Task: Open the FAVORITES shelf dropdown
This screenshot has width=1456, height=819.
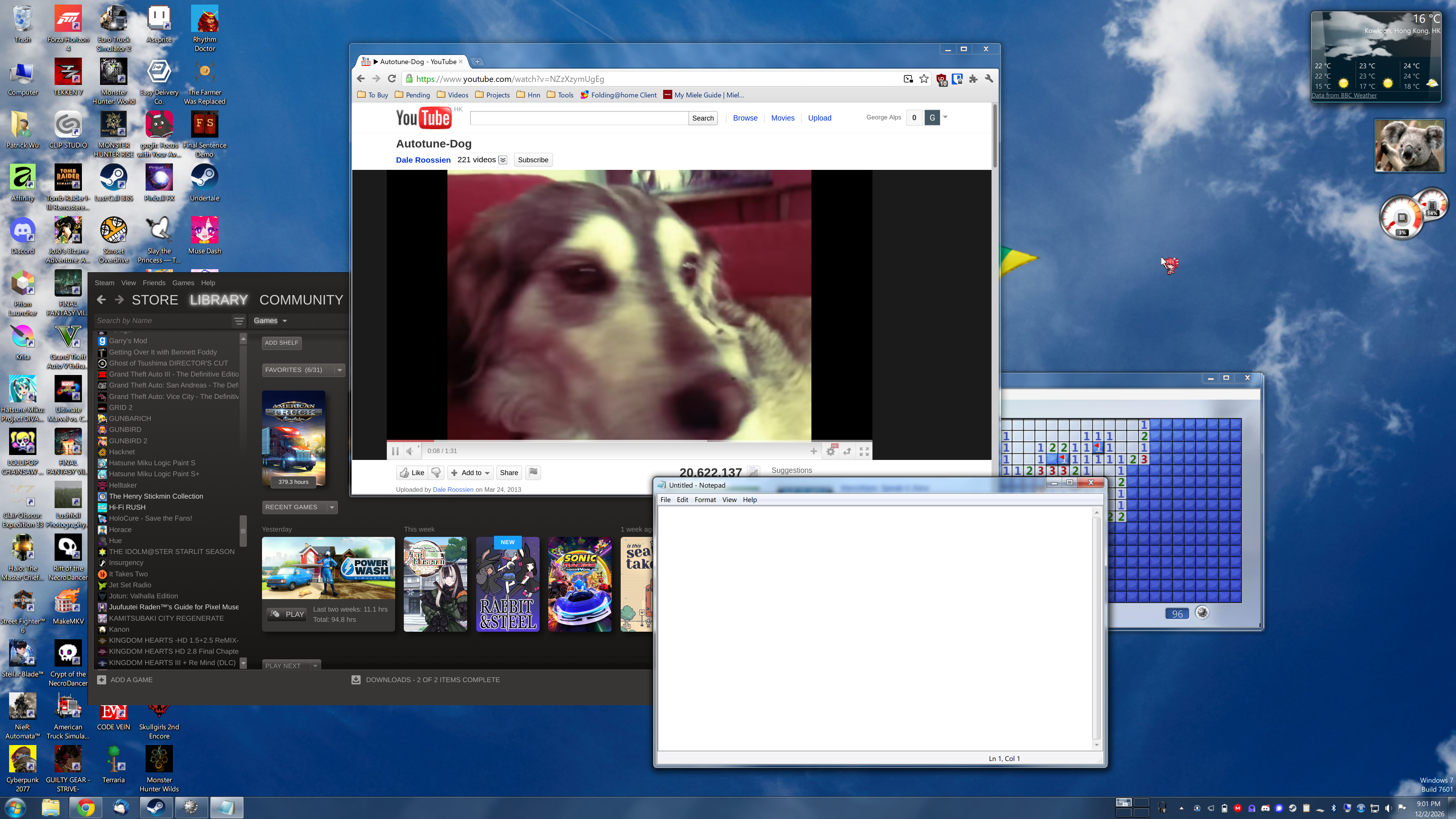Action: 340,370
